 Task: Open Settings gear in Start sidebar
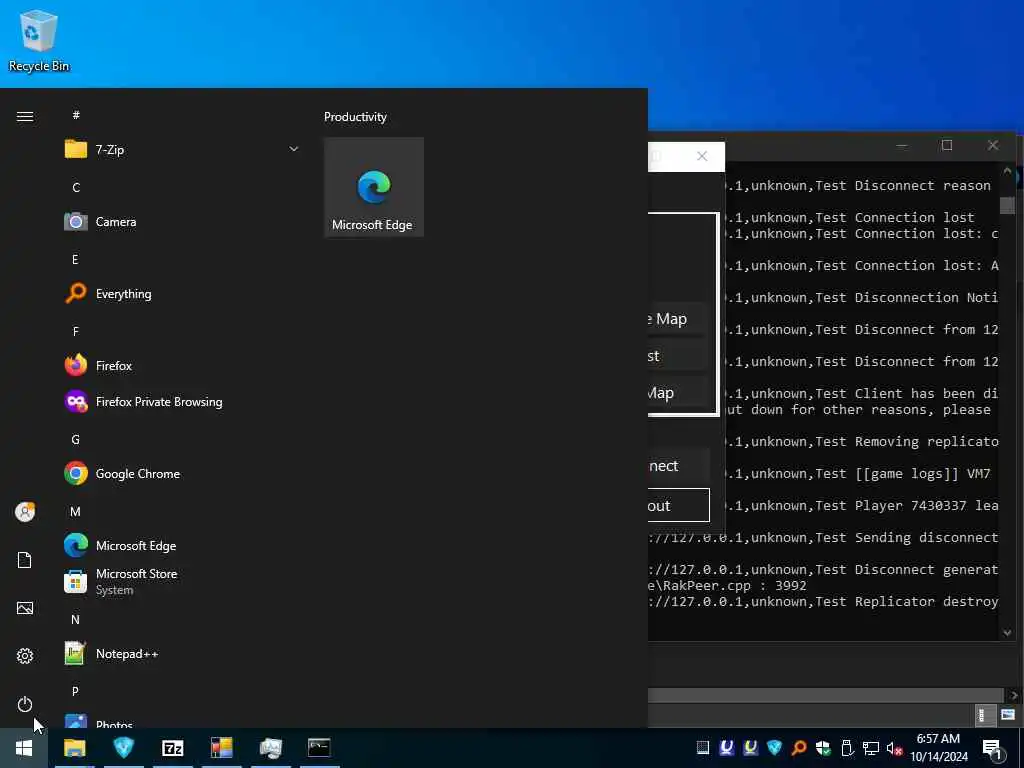click(25, 656)
